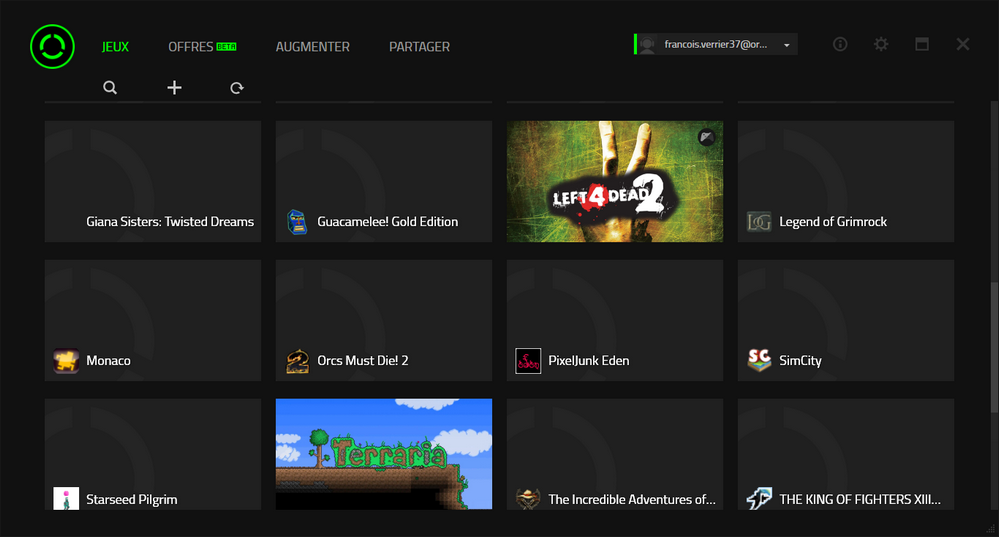Viewport: 999px width, 537px height.
Task: Click The Incredible Adventures of... title
Action: [x=632, y=499]
